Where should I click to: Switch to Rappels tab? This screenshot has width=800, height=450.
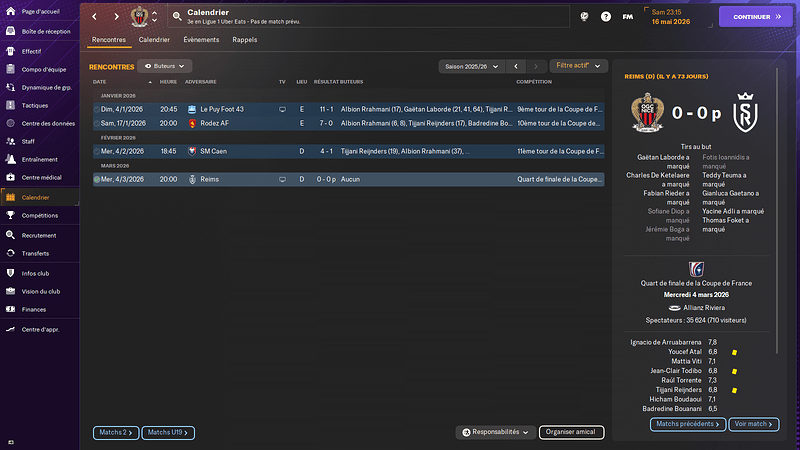244,40
